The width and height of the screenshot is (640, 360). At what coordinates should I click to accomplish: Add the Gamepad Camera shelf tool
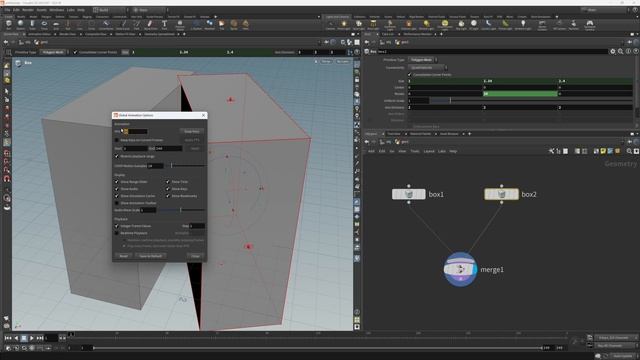pos(589,25)
